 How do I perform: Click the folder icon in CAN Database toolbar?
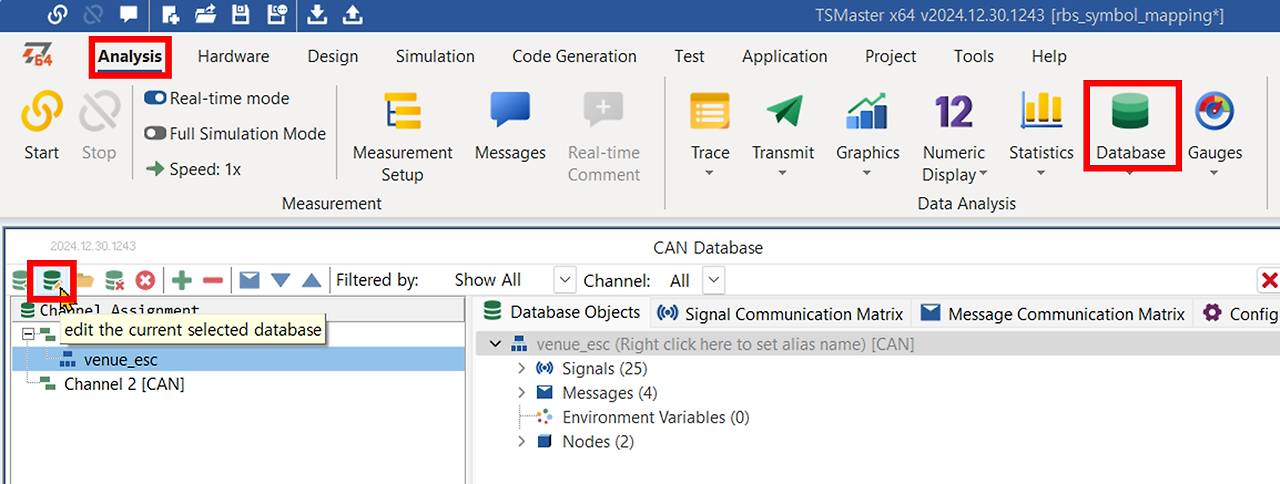[84, 281]
